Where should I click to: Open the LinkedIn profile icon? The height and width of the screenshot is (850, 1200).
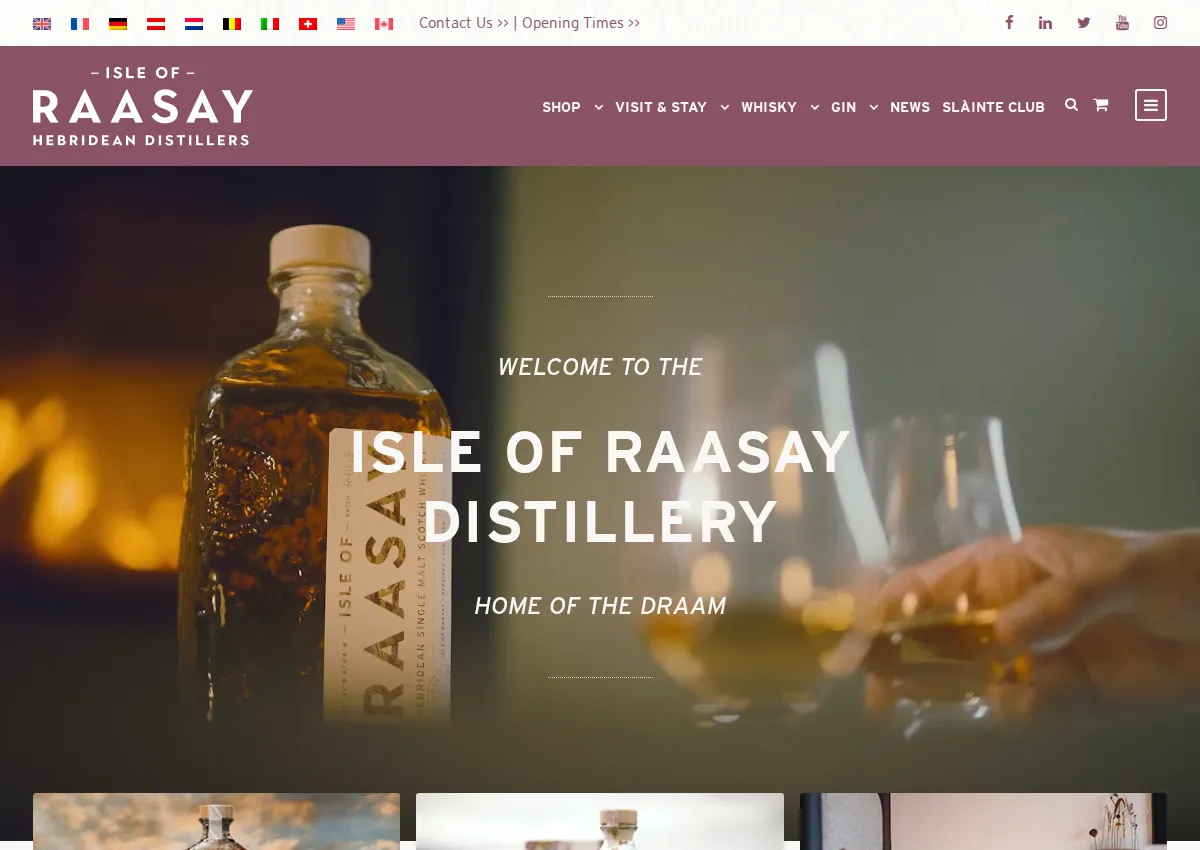[x=1045, y=23]
